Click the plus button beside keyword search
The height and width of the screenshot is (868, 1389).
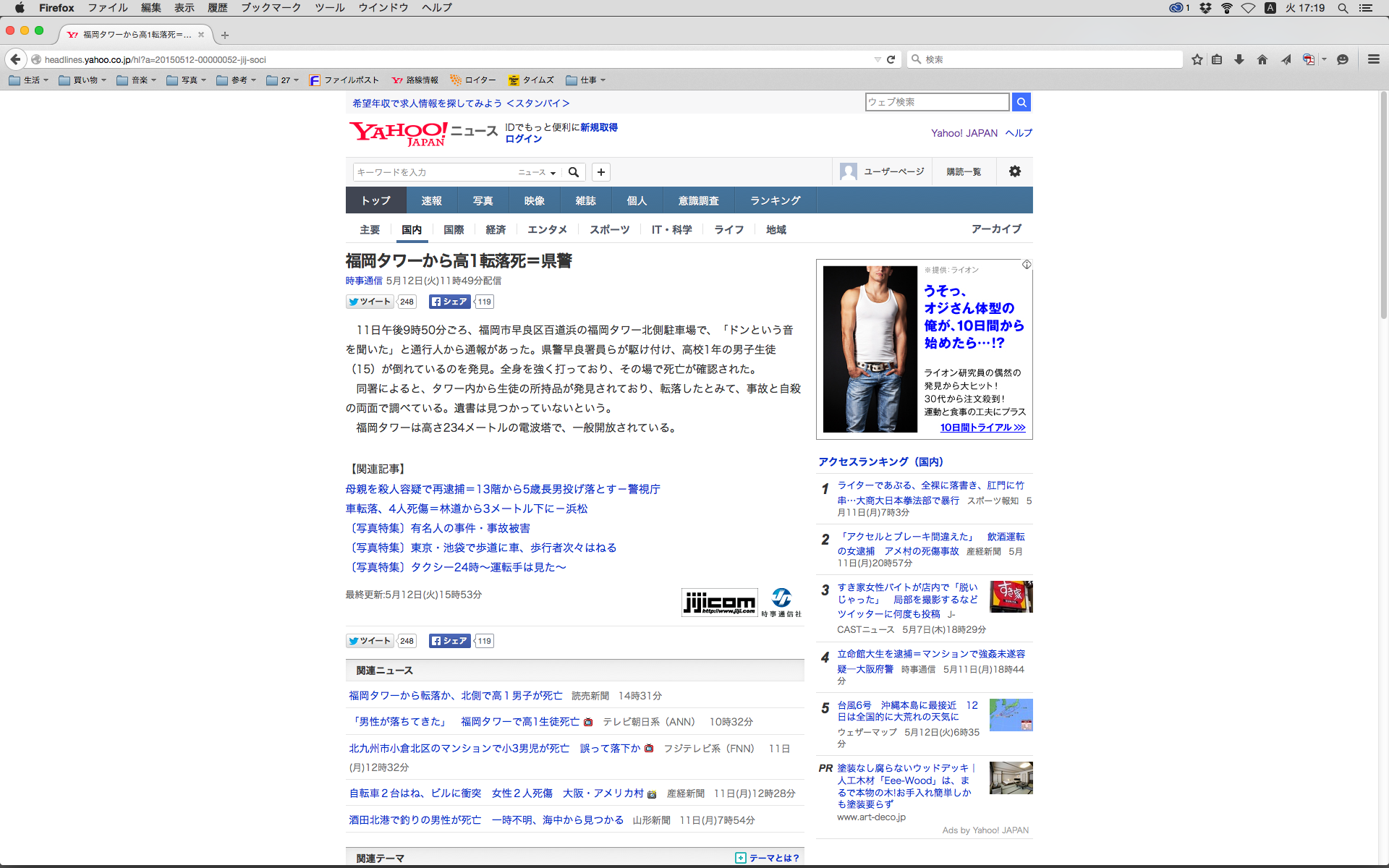point(601,172)
